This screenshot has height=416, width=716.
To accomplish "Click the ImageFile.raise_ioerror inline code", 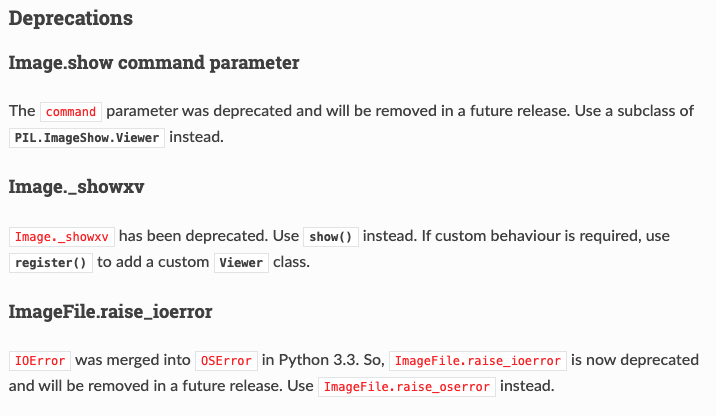I will [478, 361].
